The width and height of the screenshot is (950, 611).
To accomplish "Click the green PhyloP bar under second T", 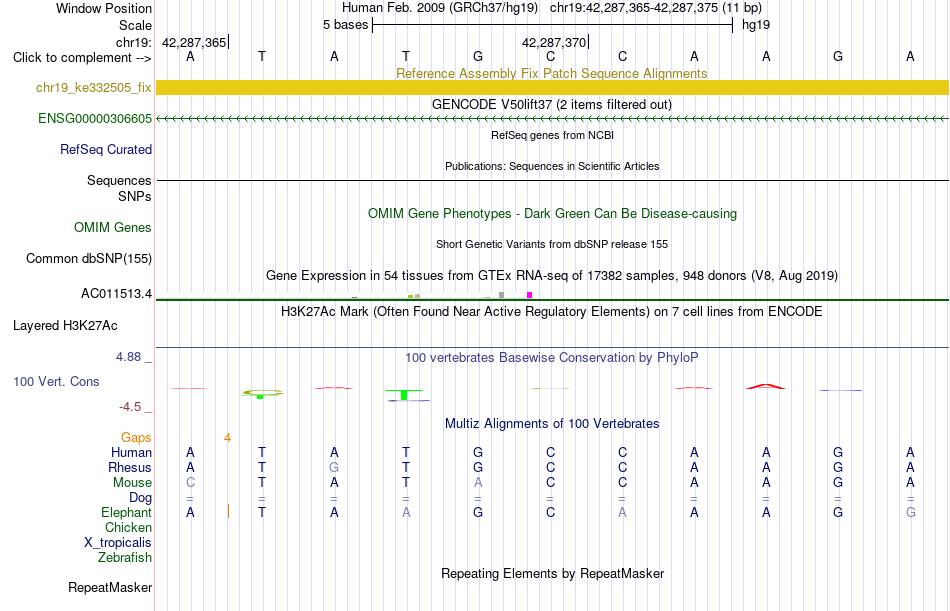I will 404,395.
